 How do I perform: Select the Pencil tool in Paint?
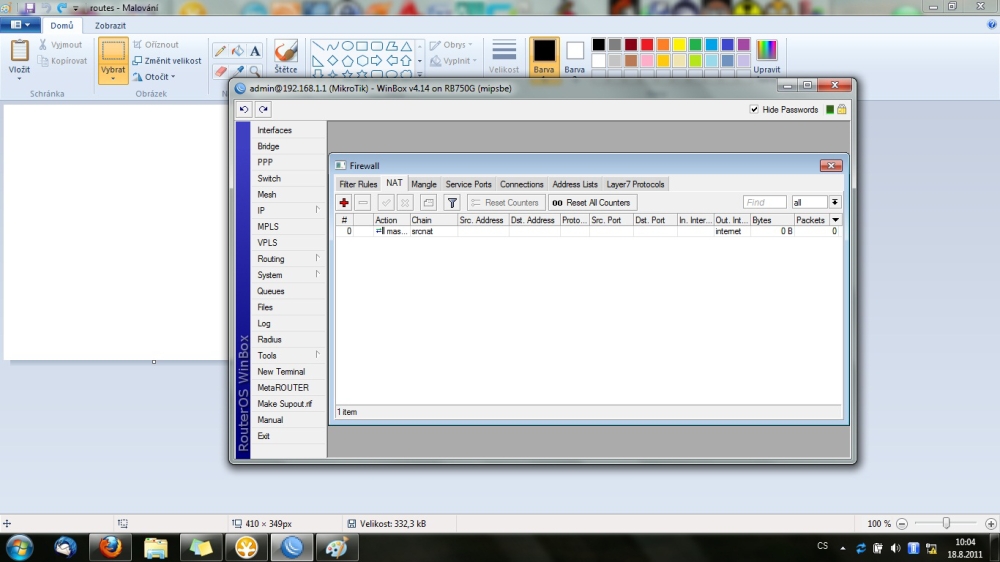(220, 51)
